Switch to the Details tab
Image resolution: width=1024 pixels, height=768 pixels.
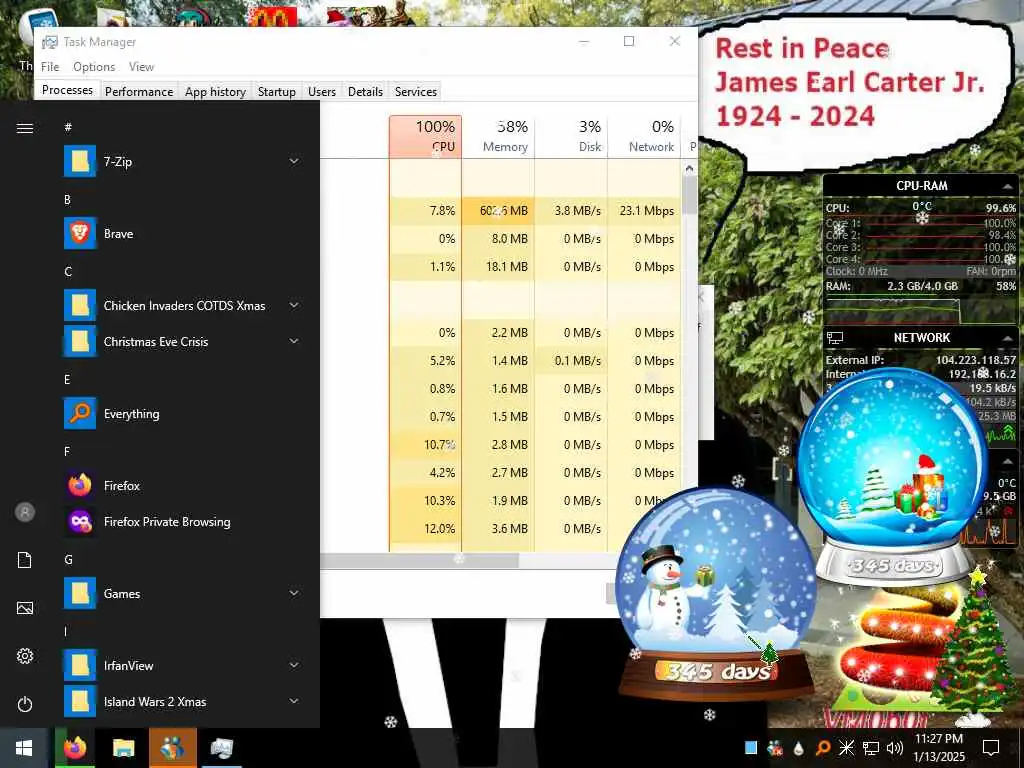tap(365, 91)
